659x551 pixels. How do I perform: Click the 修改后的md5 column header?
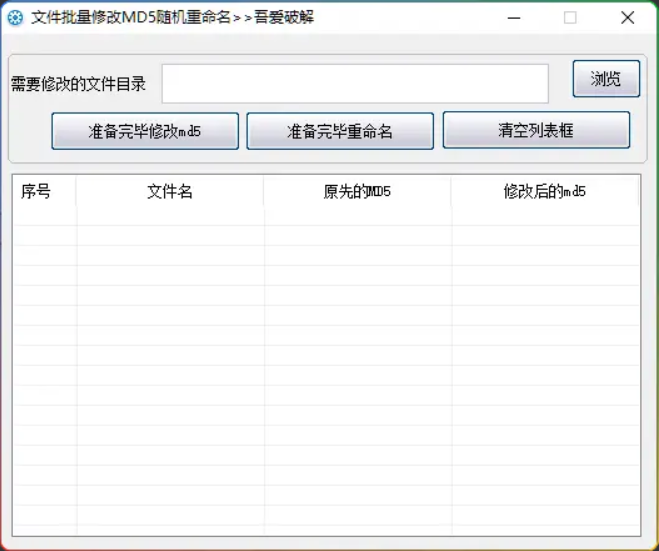[544, 192]
